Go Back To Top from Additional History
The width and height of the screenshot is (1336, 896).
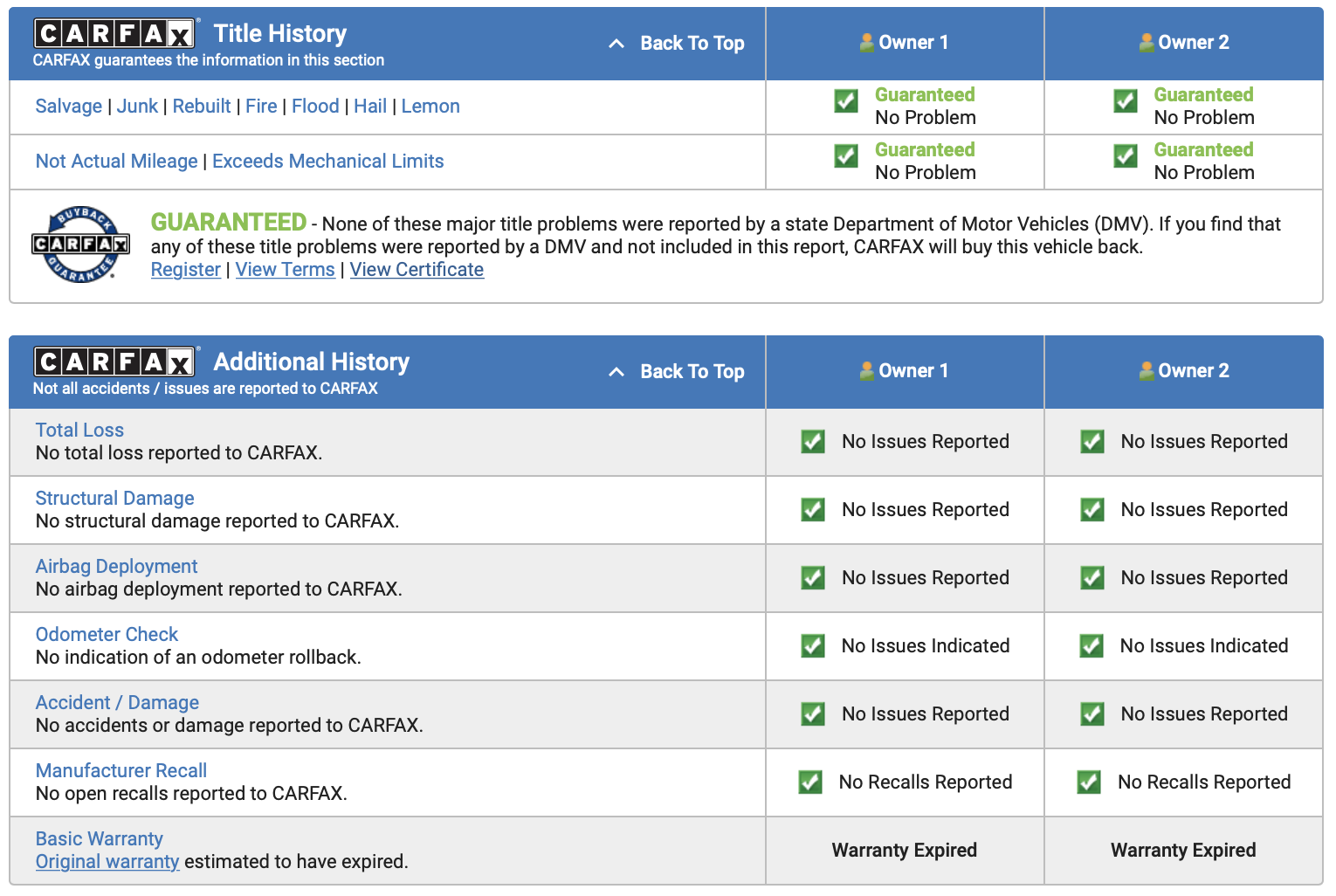[692, 371]
